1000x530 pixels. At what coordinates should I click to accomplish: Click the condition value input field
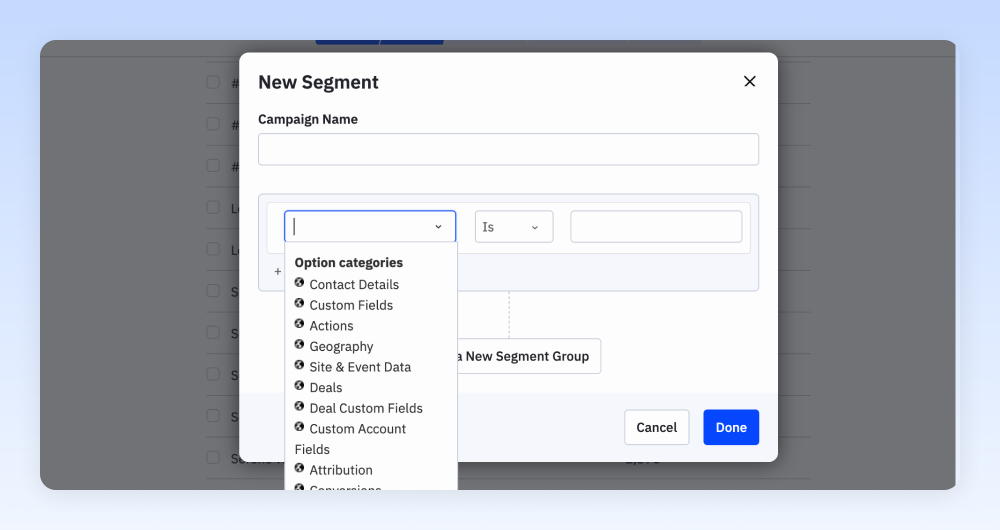point(656,226)
